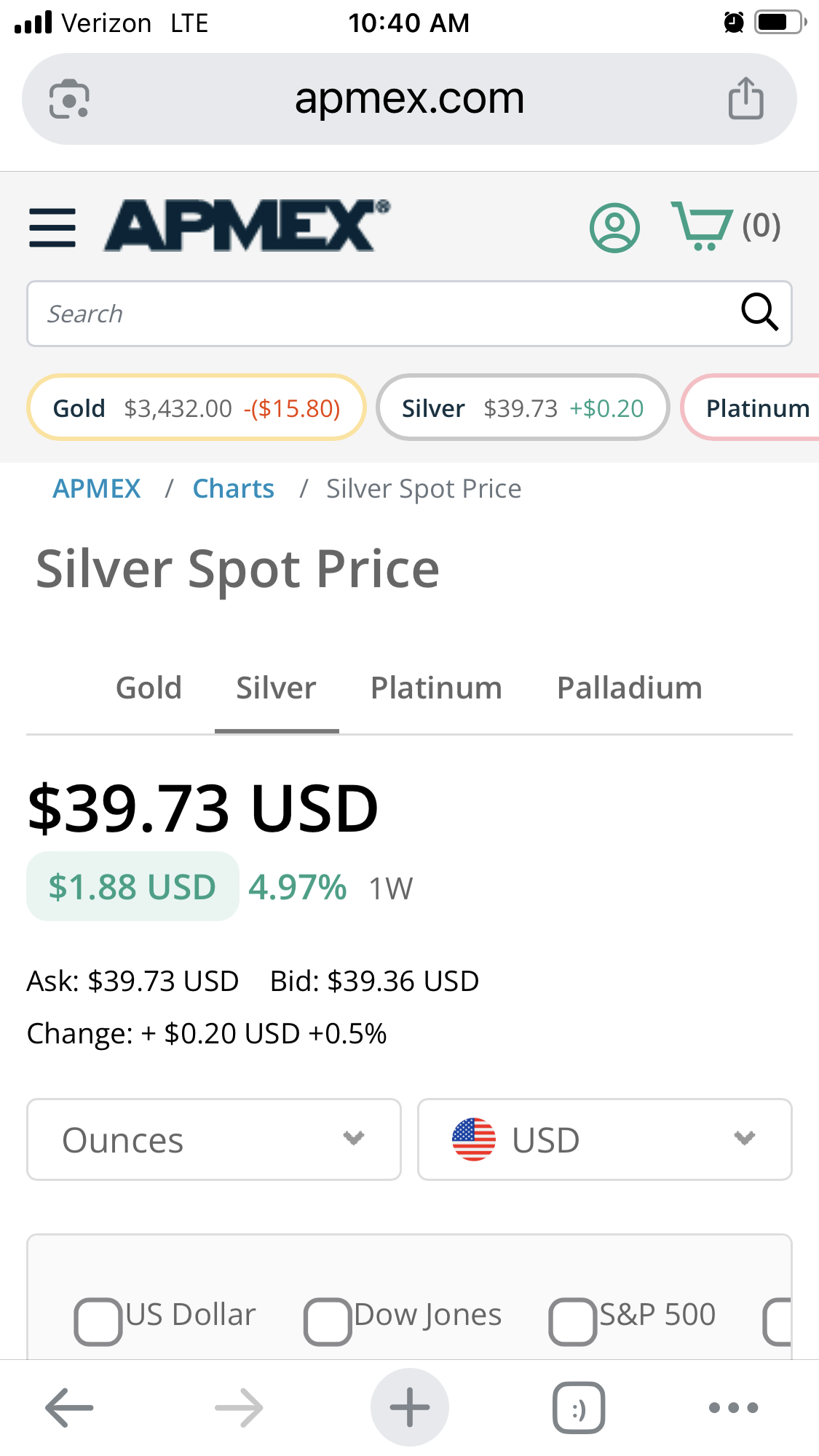
Task: Tap the Gold spot price pill
Action: coord(196,407)
